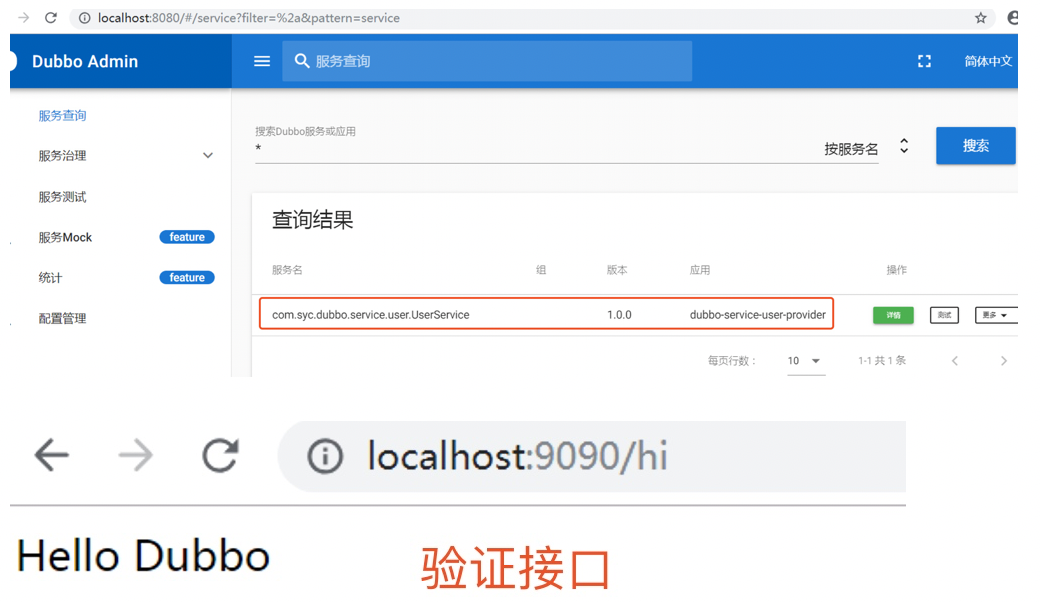The width and height of the screenshot is (1040, 602).
Task: Click forward arrow in top browser bar
Action: coord(23,18)
